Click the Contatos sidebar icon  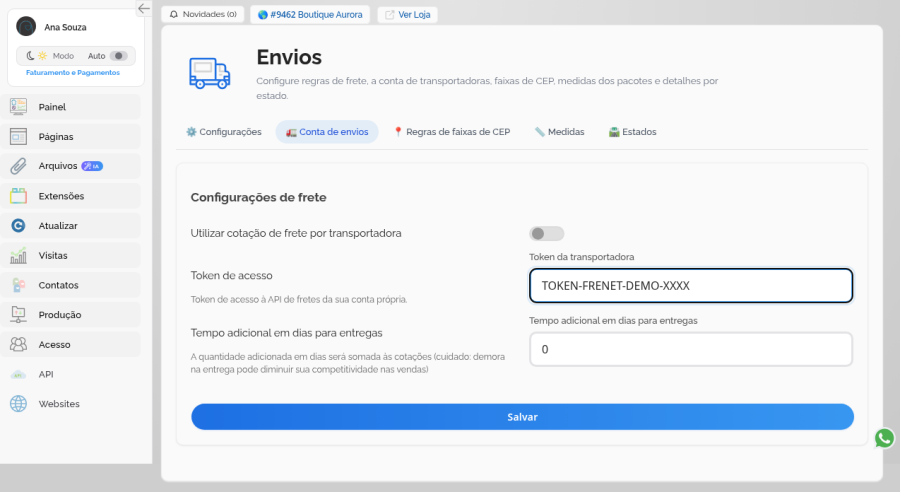click(18, 285)
